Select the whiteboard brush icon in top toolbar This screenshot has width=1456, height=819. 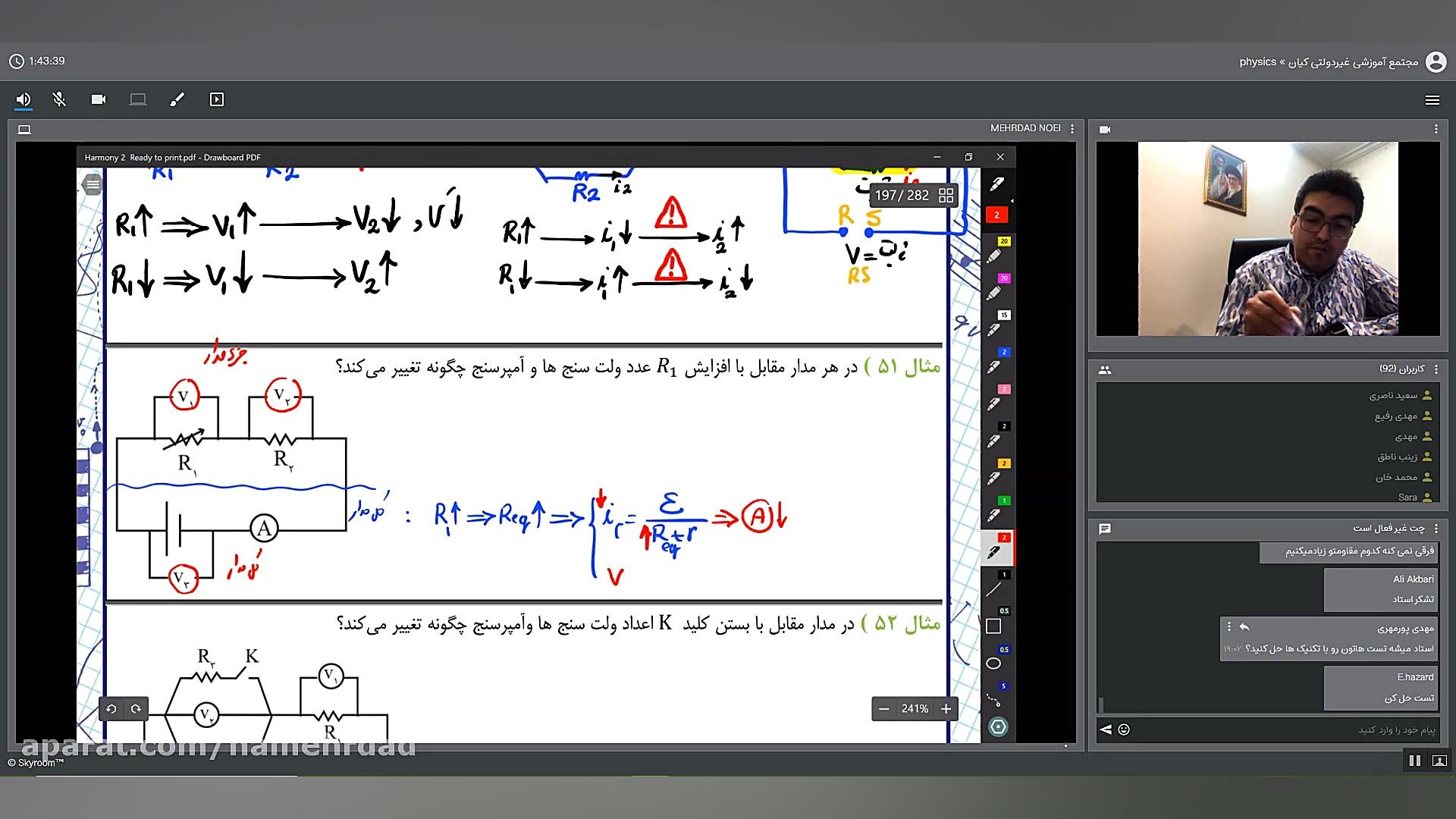tap(177, 99)
